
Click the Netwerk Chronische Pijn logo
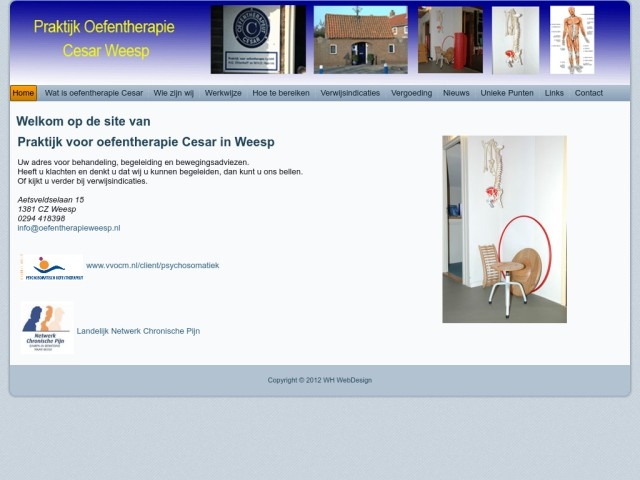coord(47,328)
